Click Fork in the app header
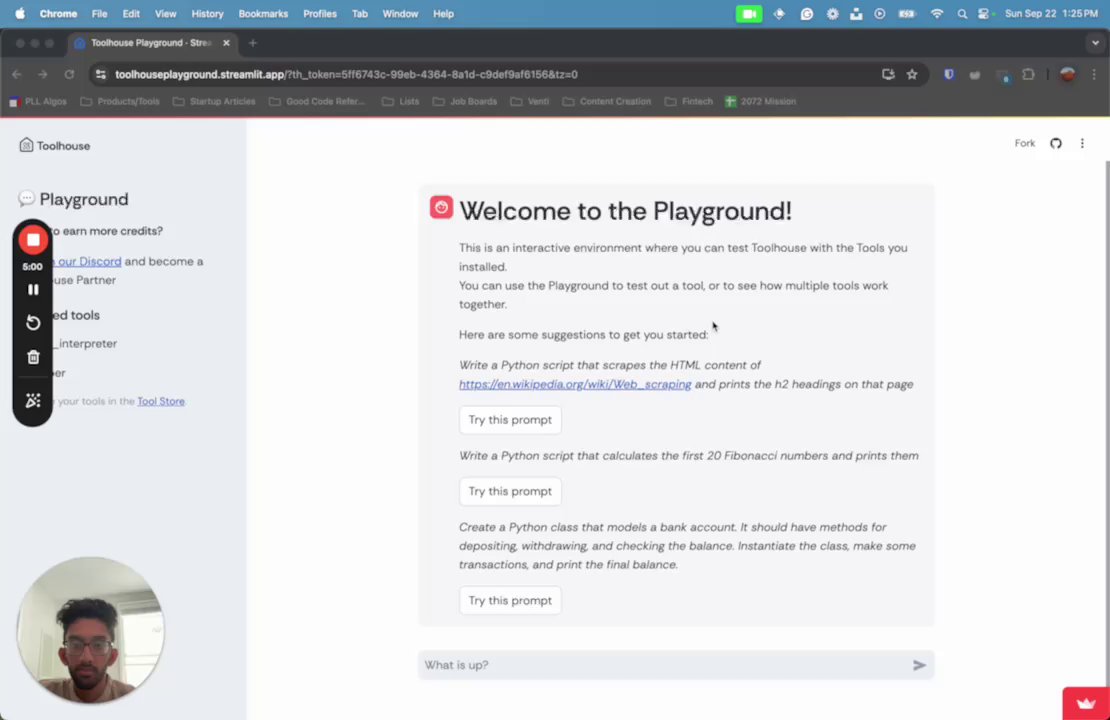 coord(1024,144)
